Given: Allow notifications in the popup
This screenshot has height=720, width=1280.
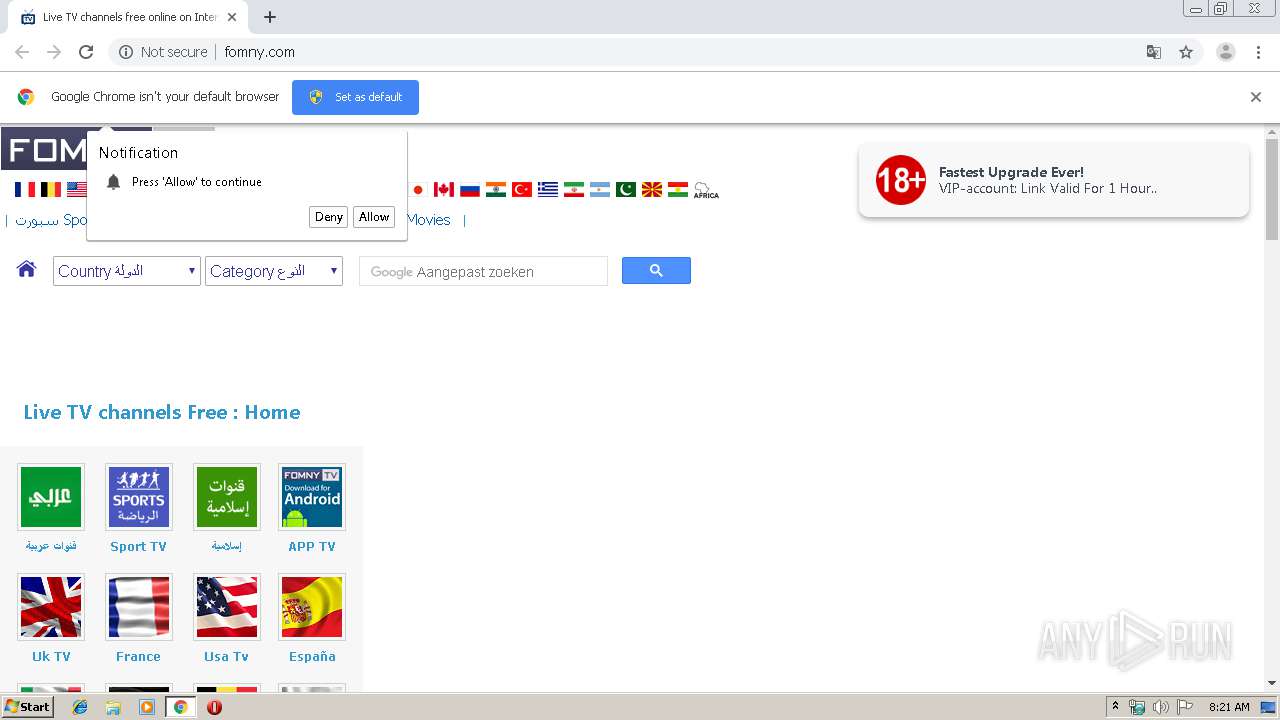Looking at the screenshot, I should (x=374, y=217).
